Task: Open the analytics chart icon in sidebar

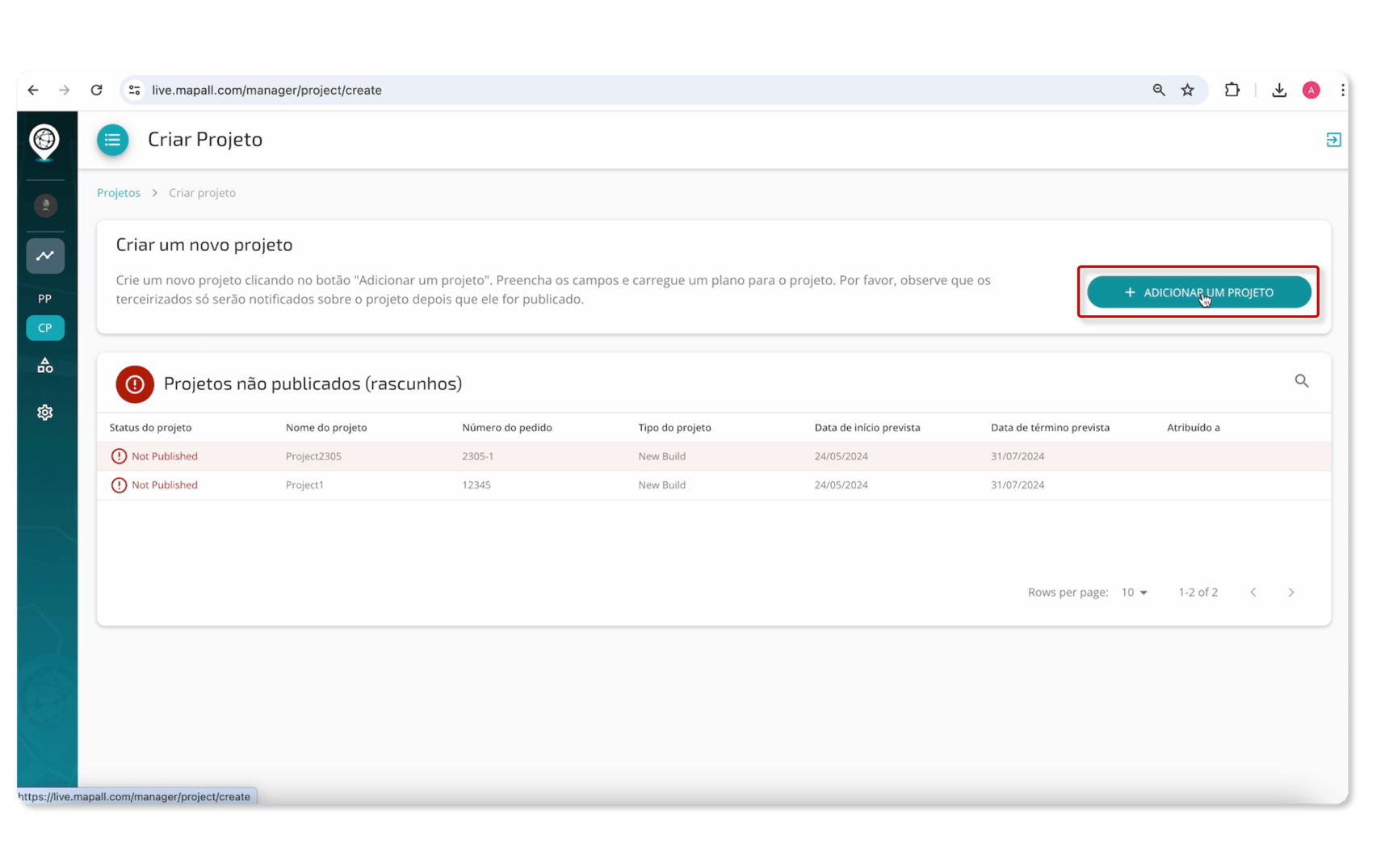Action: point(45,256)
